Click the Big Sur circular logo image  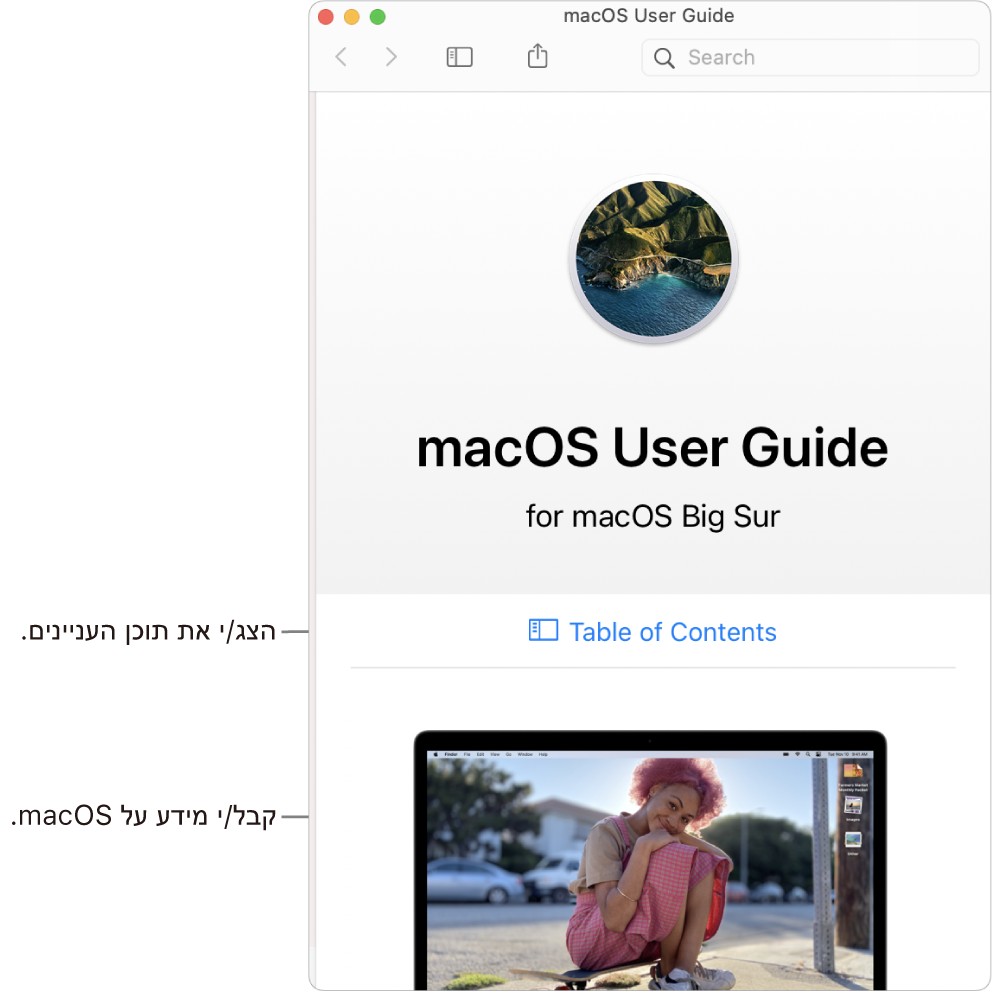tap(653, 259)
